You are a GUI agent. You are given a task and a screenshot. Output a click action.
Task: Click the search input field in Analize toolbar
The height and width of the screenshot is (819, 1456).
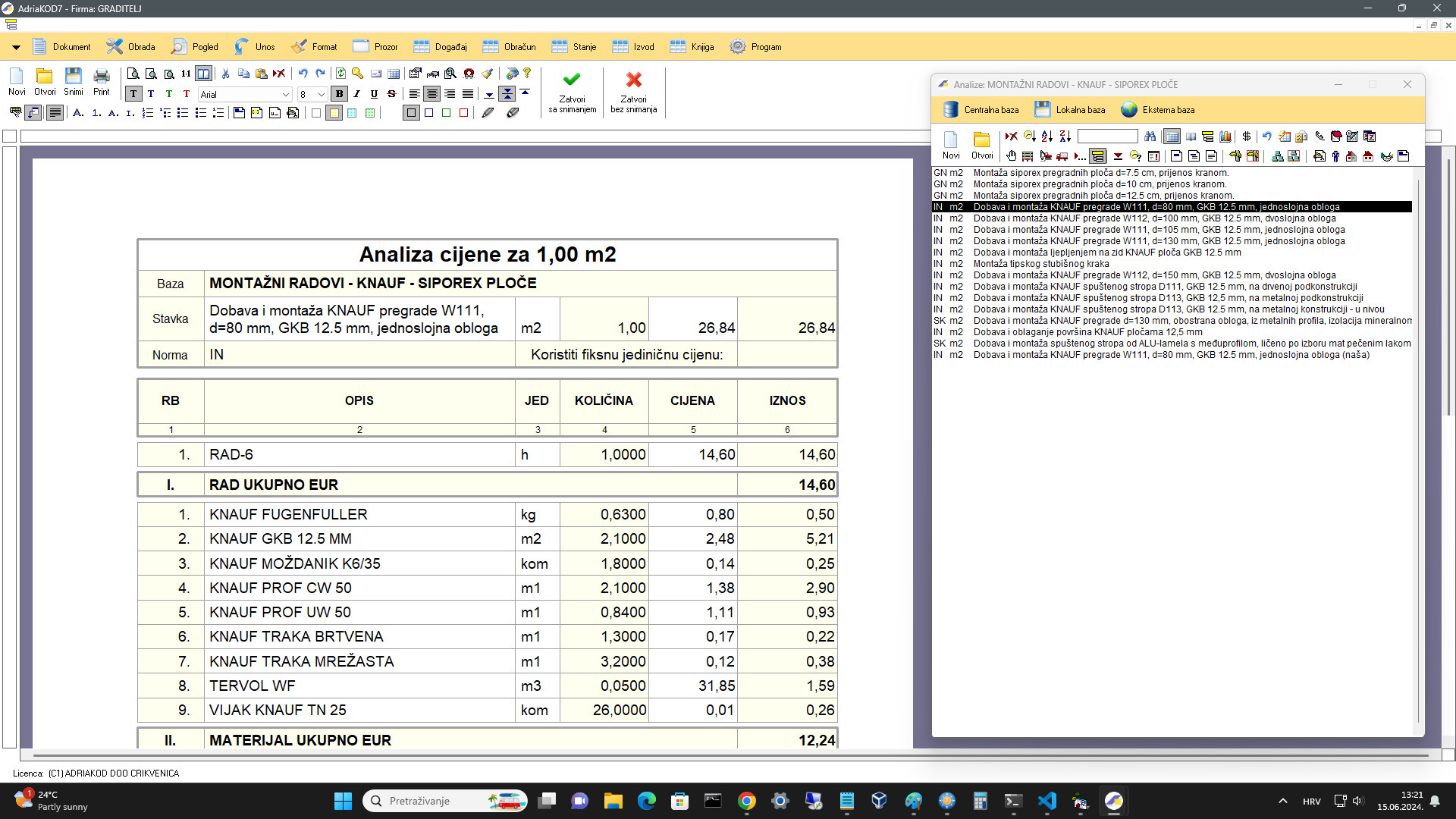[1108, 136]
